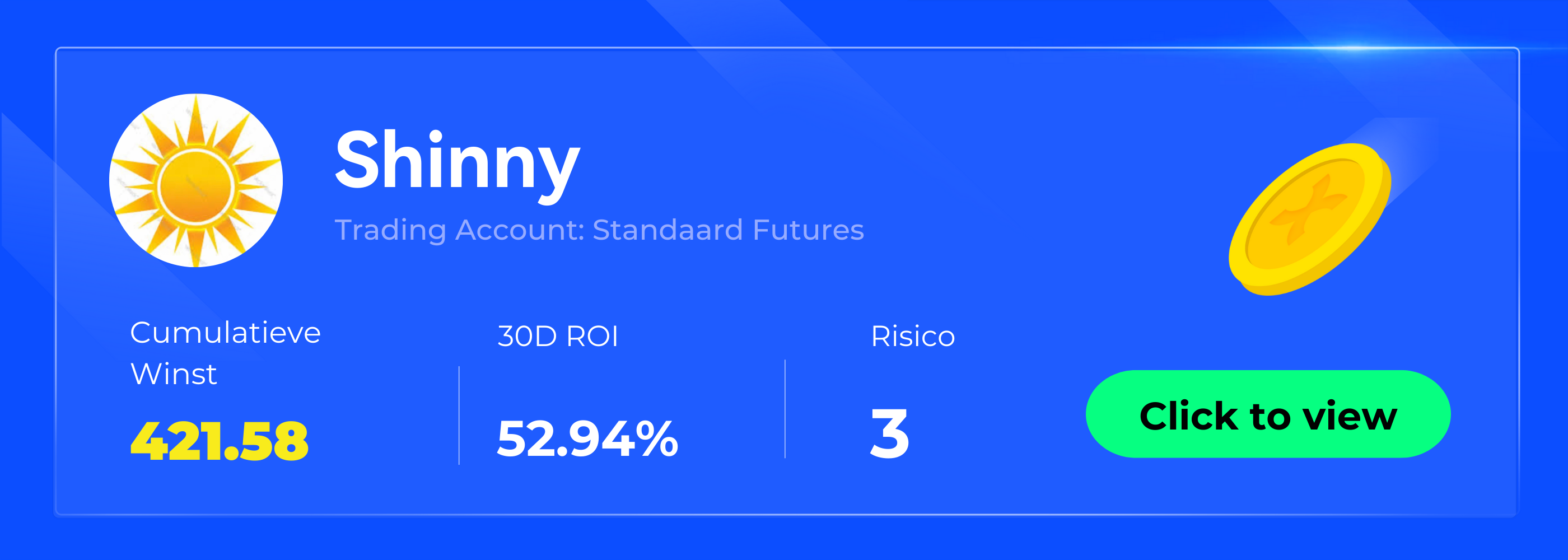The width and height of the screenshot is (1568, 560).
Task: Click the orange center disc of the sun
Action: coord(195,186)
